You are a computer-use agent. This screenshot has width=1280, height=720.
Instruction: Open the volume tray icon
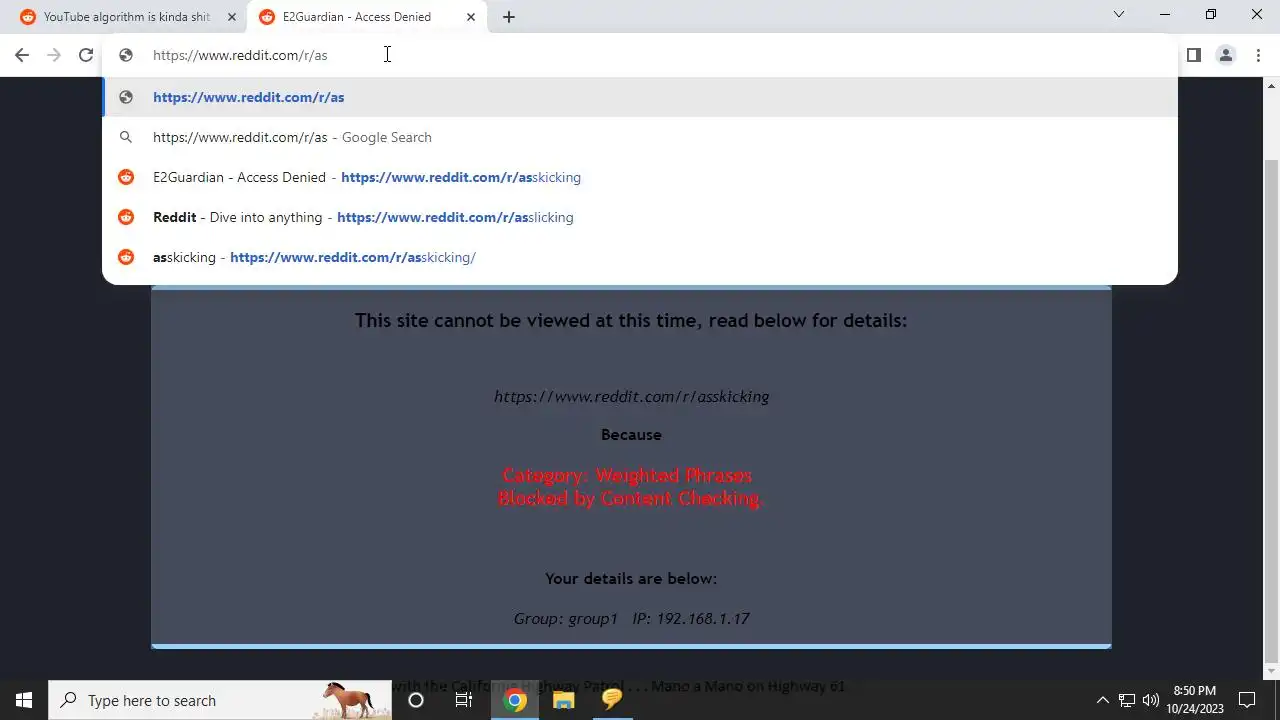coord(1151,700)
